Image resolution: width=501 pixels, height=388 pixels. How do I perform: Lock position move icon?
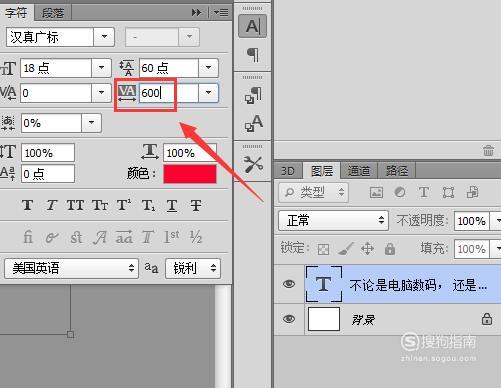coord(367,249)
